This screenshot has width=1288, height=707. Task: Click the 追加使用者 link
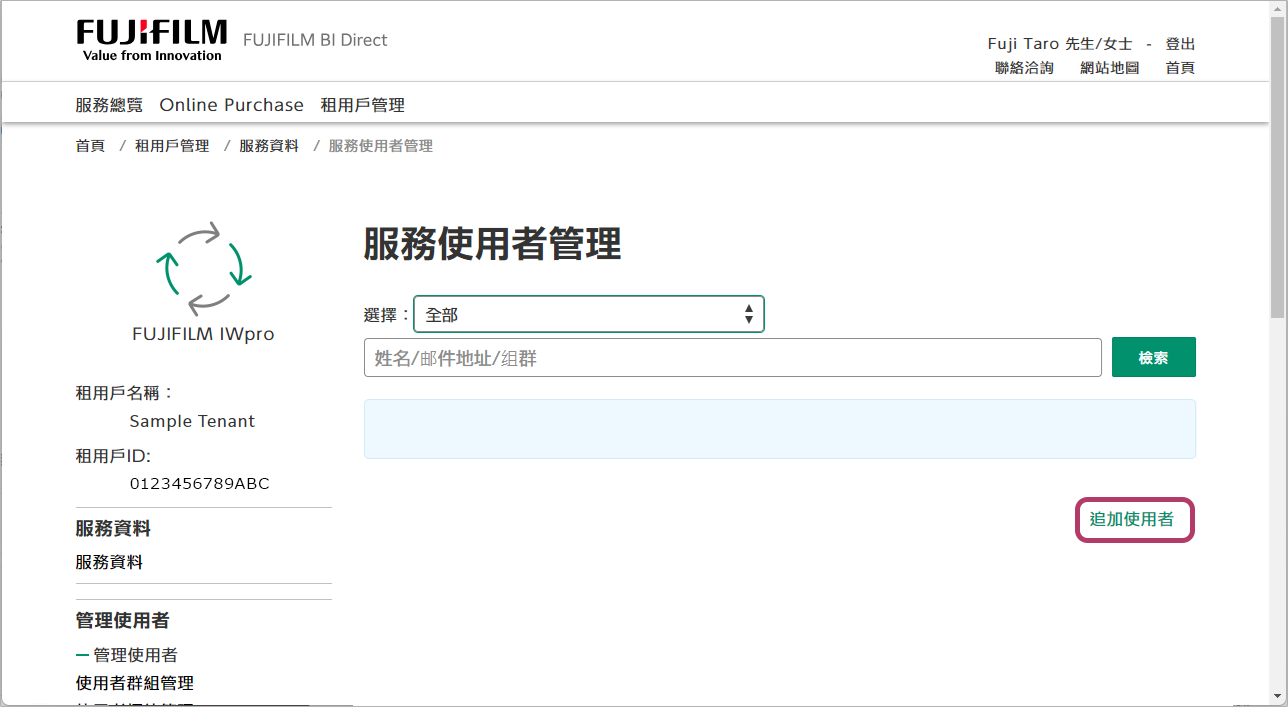pos(1134,519)
